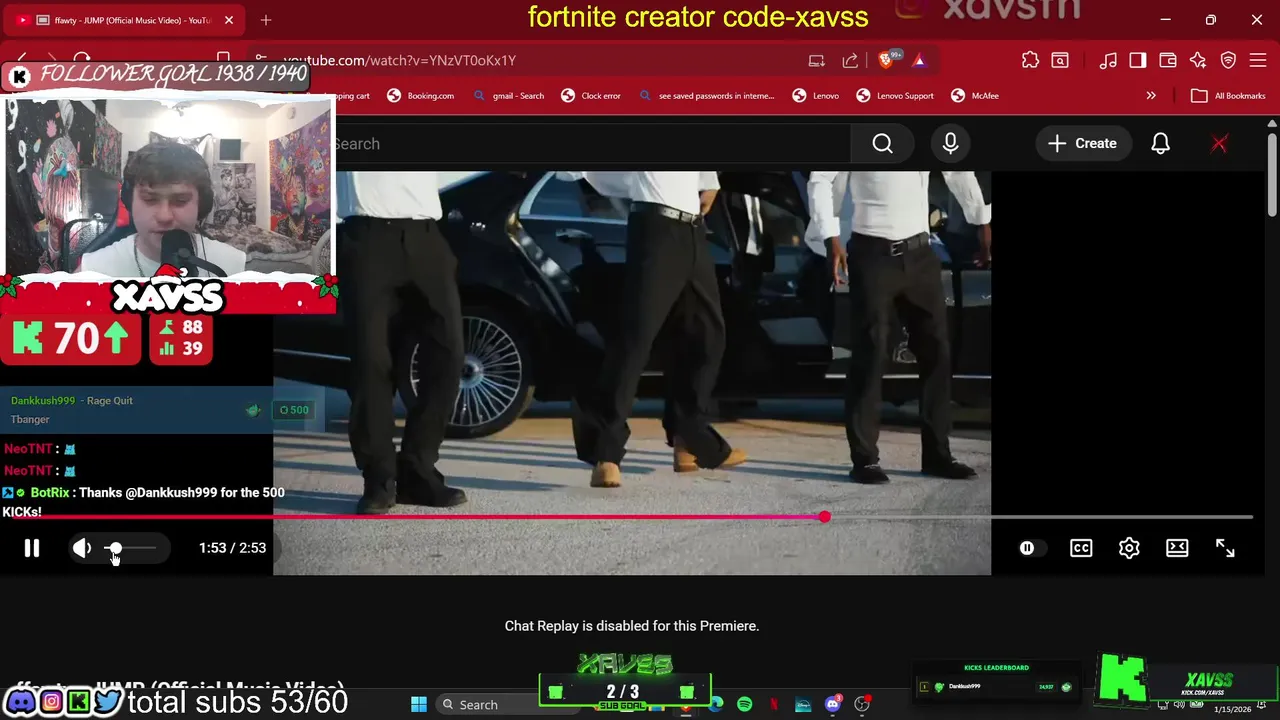Start voice search with microphone icon

(x=950, y=144)
